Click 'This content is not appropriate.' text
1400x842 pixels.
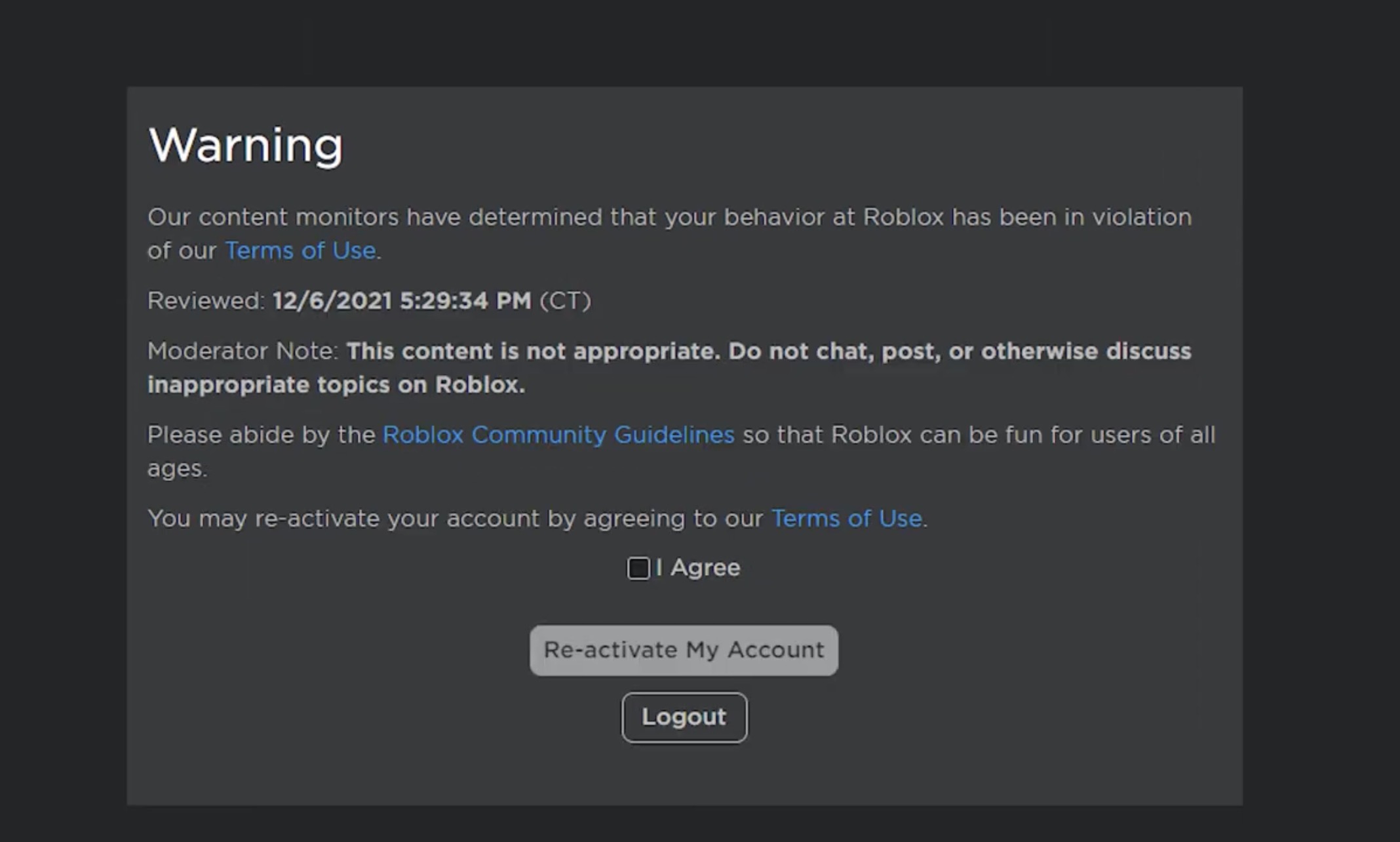[534, 351]
